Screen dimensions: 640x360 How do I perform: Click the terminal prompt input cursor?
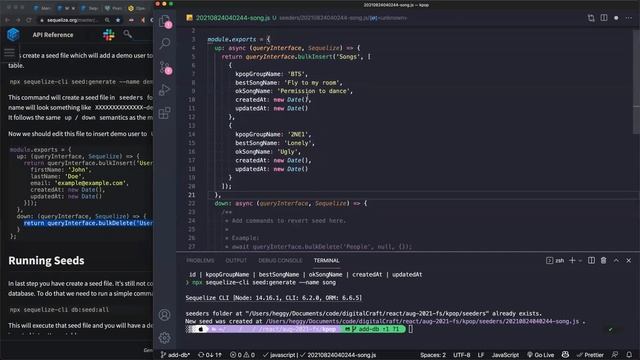pos(411,329)
